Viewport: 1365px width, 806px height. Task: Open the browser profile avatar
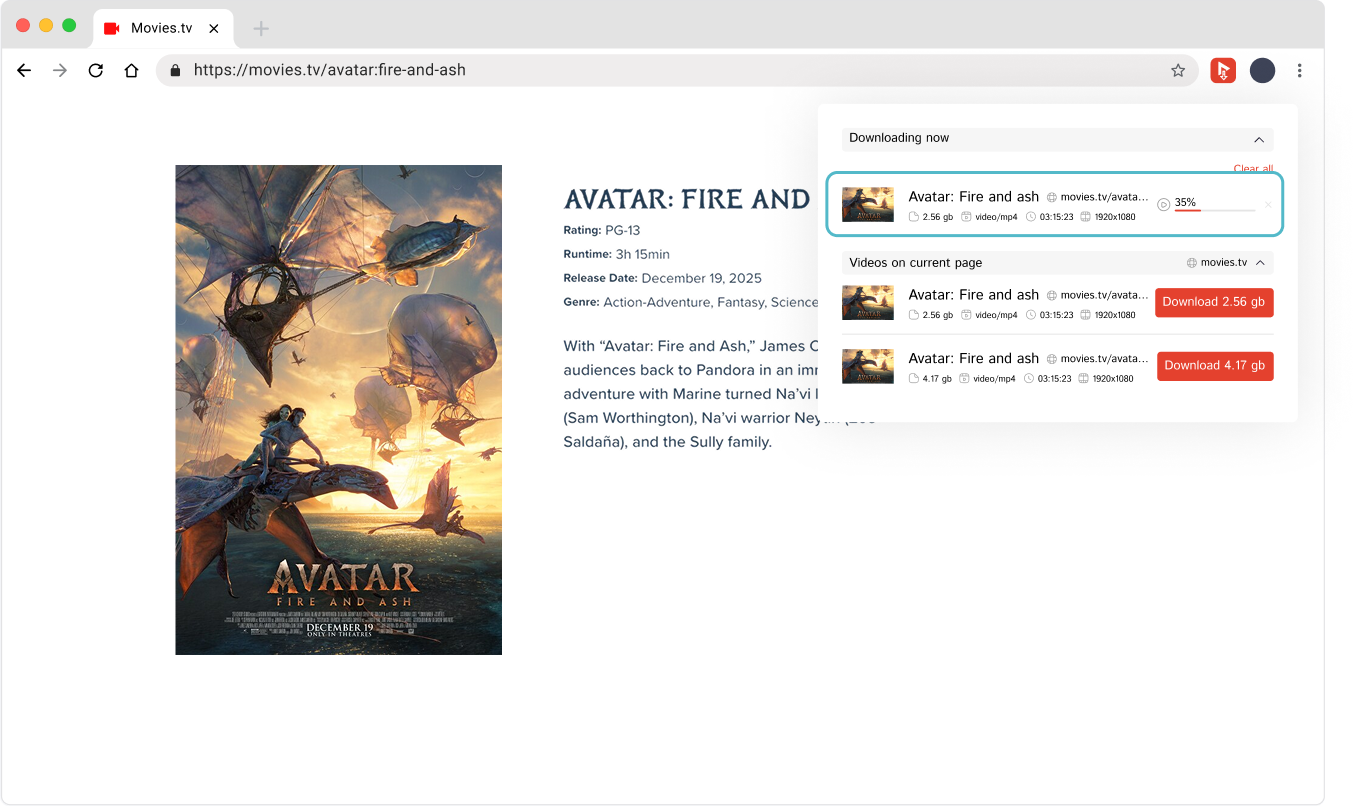pos(1262,70)
